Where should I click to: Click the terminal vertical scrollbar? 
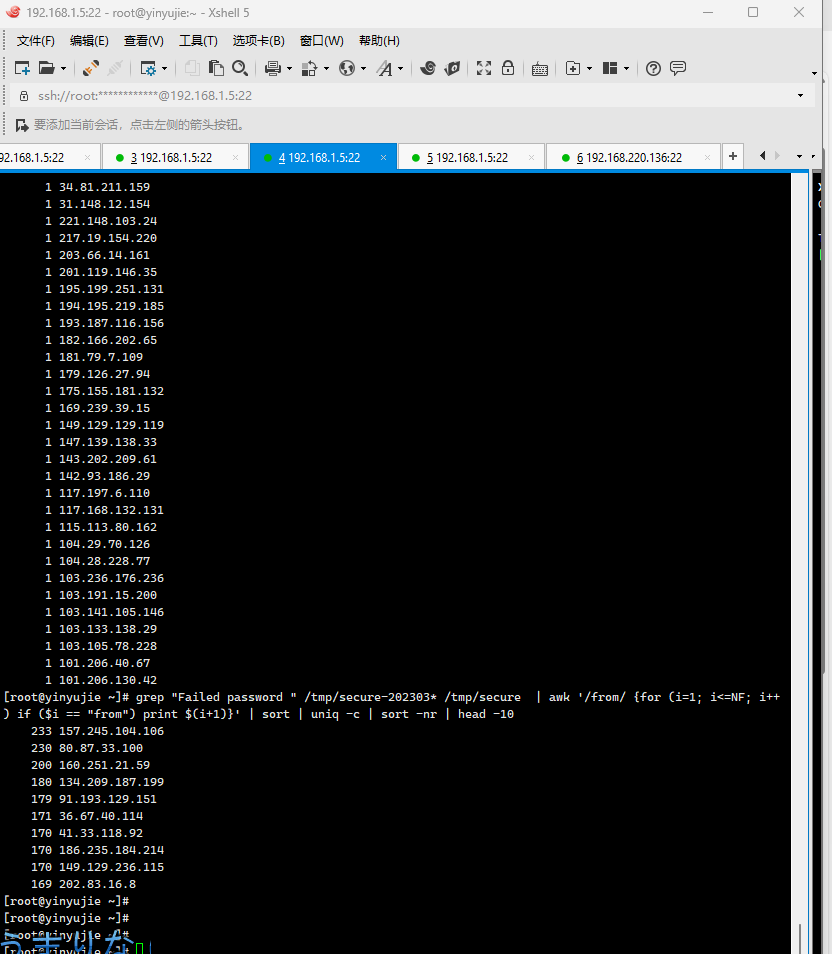click(x=799, y=563)
